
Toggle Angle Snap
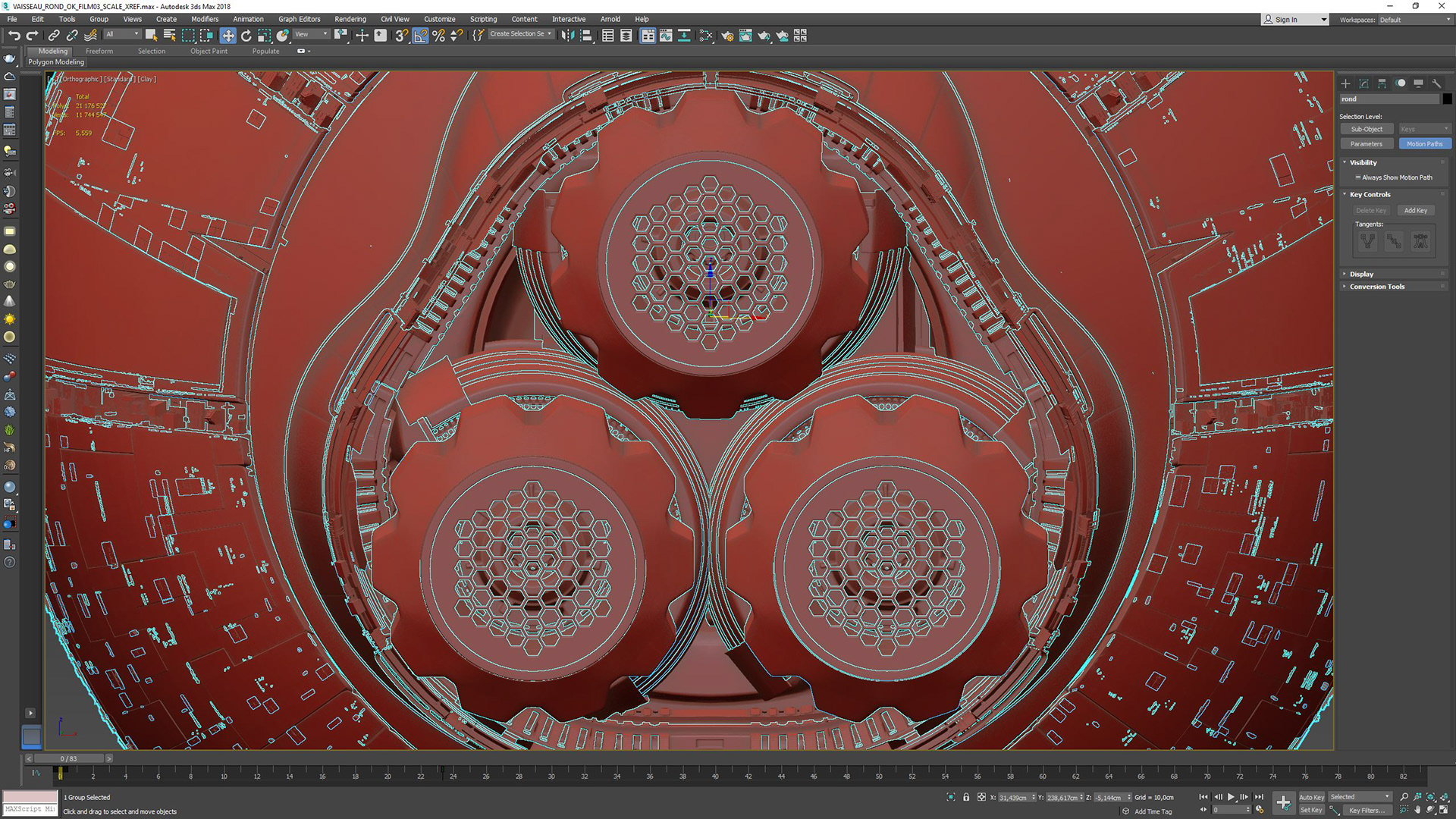[420, 36]
